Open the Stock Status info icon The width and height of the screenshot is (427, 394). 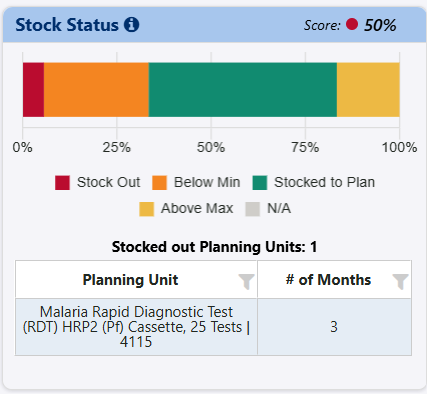click(x=131, y=25)
